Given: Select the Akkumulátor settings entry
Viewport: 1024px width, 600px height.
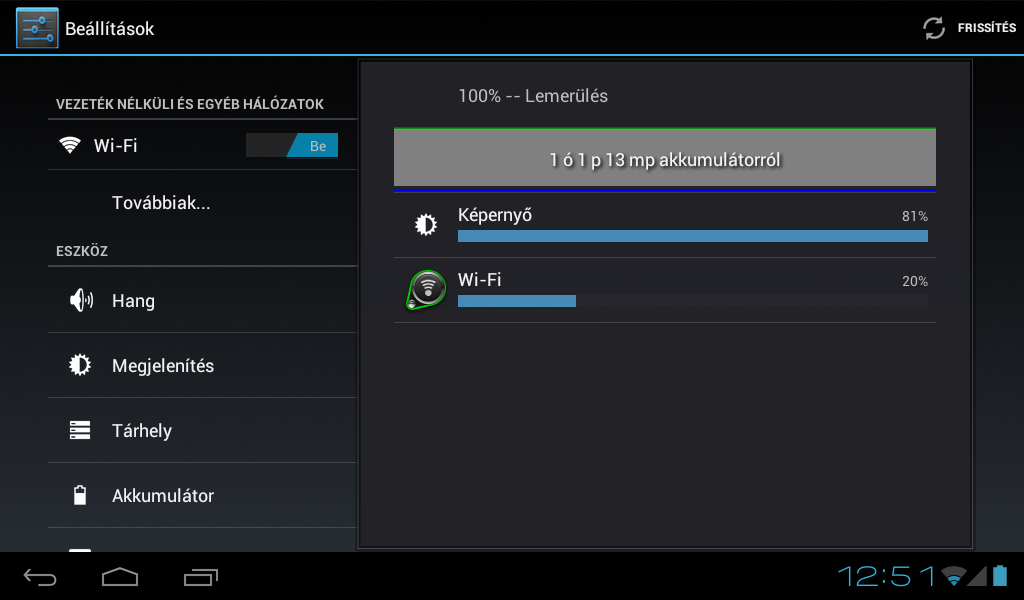Looking at the screenshot, I should point(202,496).
